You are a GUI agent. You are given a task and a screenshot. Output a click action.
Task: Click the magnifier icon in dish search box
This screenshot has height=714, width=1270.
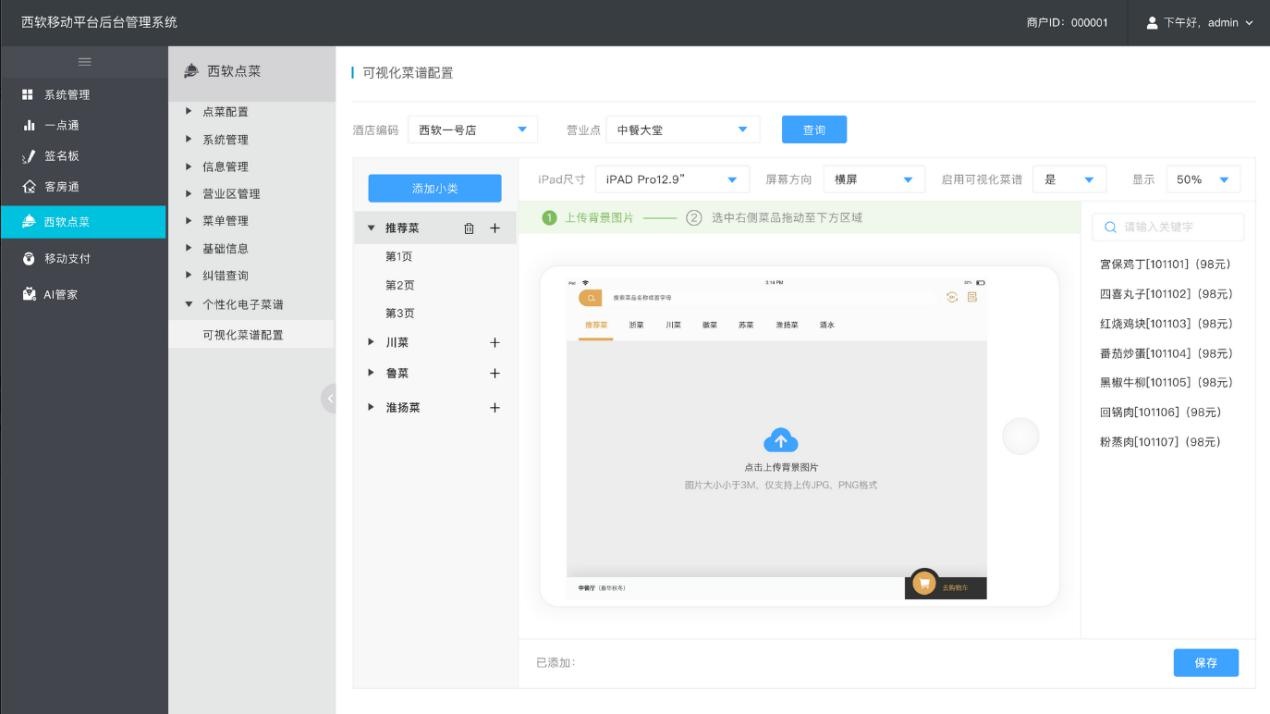point(1110,227)
